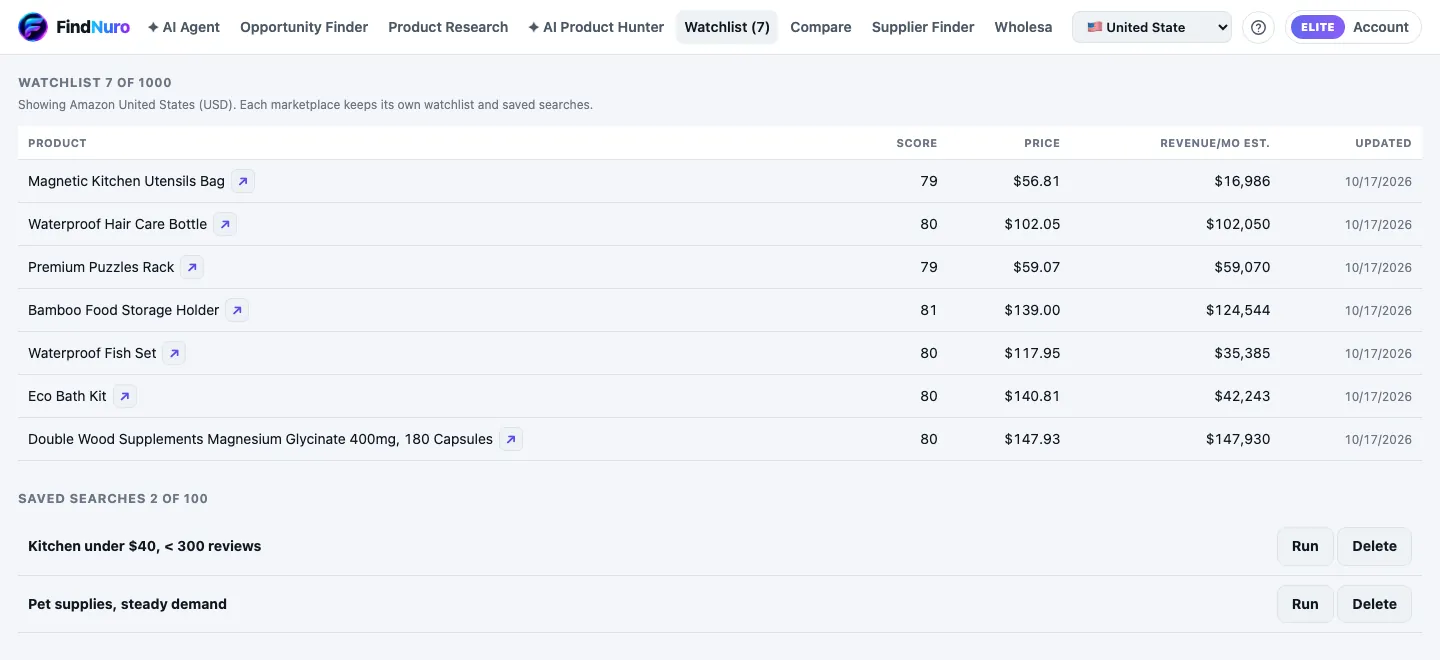The height and width of the screenshot is (660, 1440).
Task: Click the WATCHLIST 7 OF 1000 heading
Action: click(x=95, y=83)
